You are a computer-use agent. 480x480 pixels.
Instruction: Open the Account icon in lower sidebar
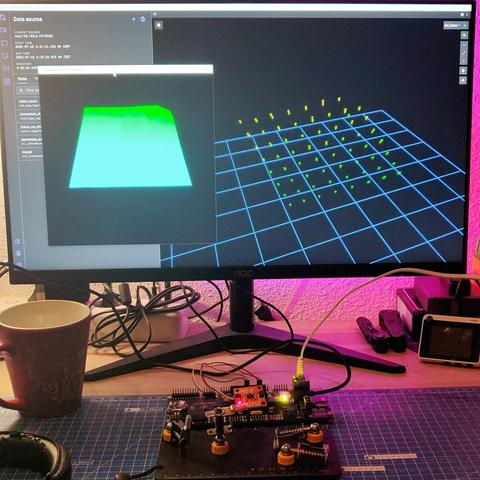point(19,253)
